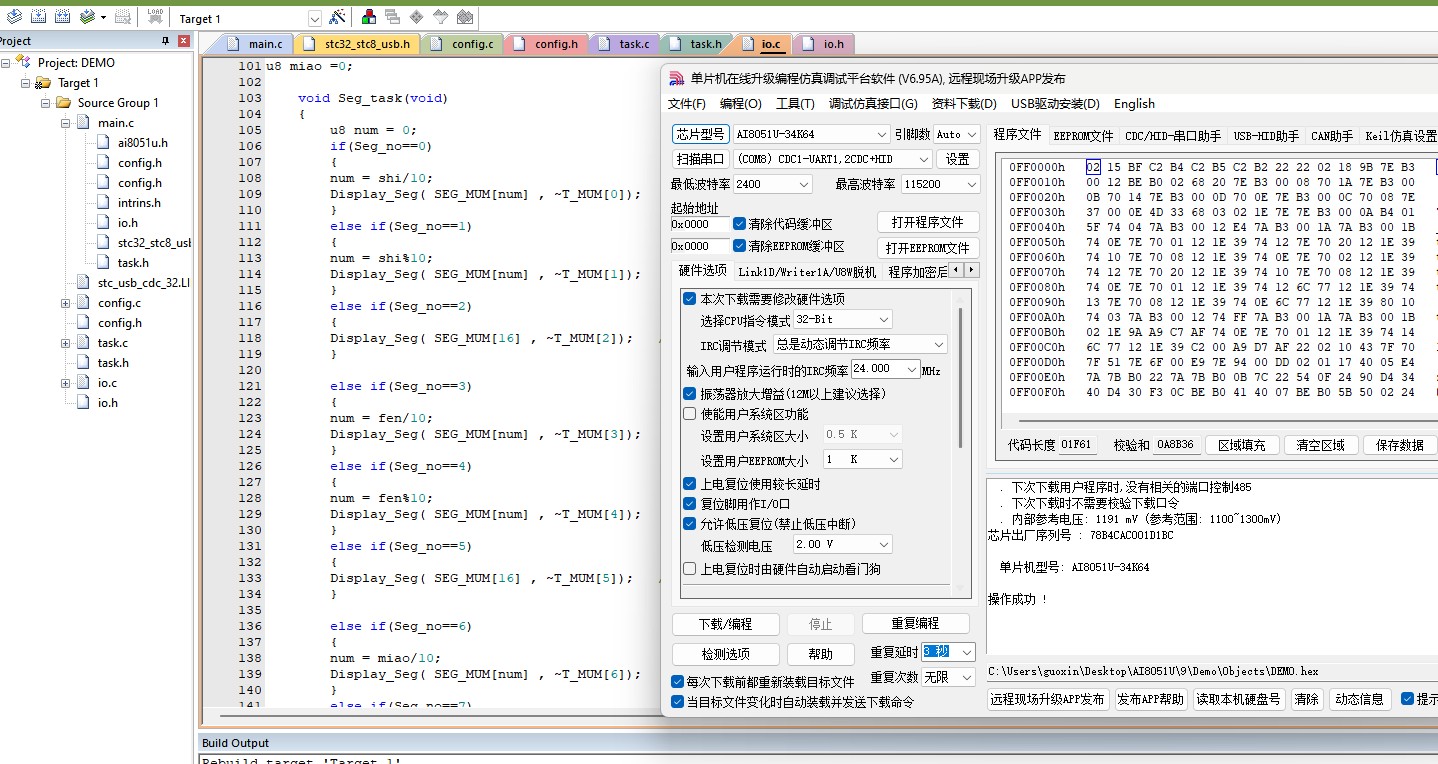Click the Source Group 1 folder icon
This screenshot has width=1438, height=764.
[x=63, y=103]
